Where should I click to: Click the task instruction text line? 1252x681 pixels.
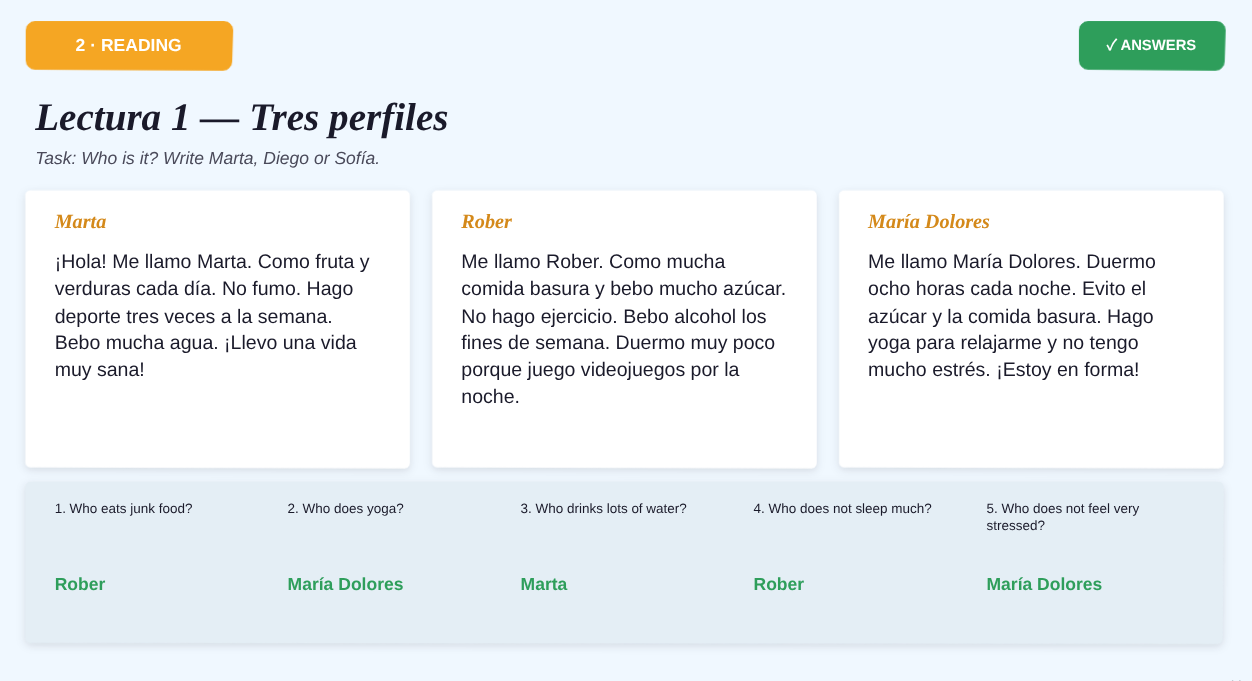(207, 158)
